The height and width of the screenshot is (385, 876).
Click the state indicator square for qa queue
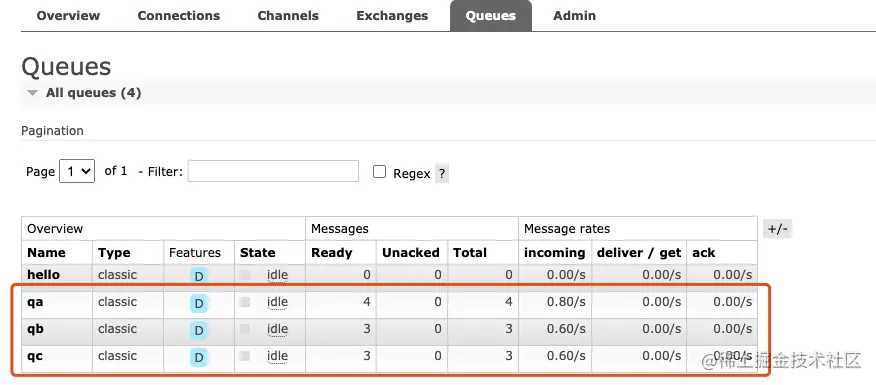click(x=245, y=302)
